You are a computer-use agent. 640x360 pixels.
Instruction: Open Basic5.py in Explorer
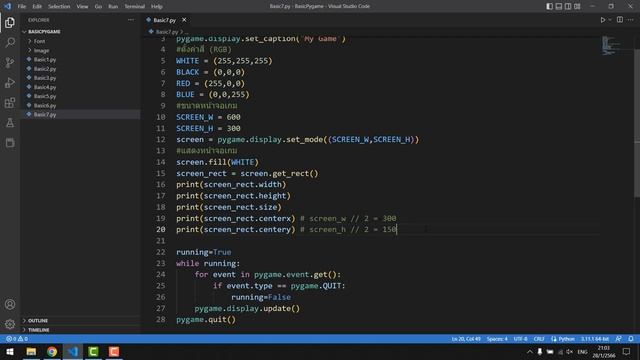(x=45, y=96)
